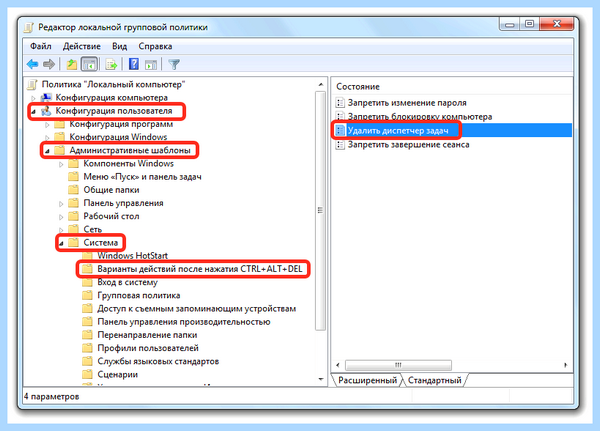This screenshot has width=600, height=431.
Task: Click the Filter funnel toolbar icon
Action: point(174,64)
